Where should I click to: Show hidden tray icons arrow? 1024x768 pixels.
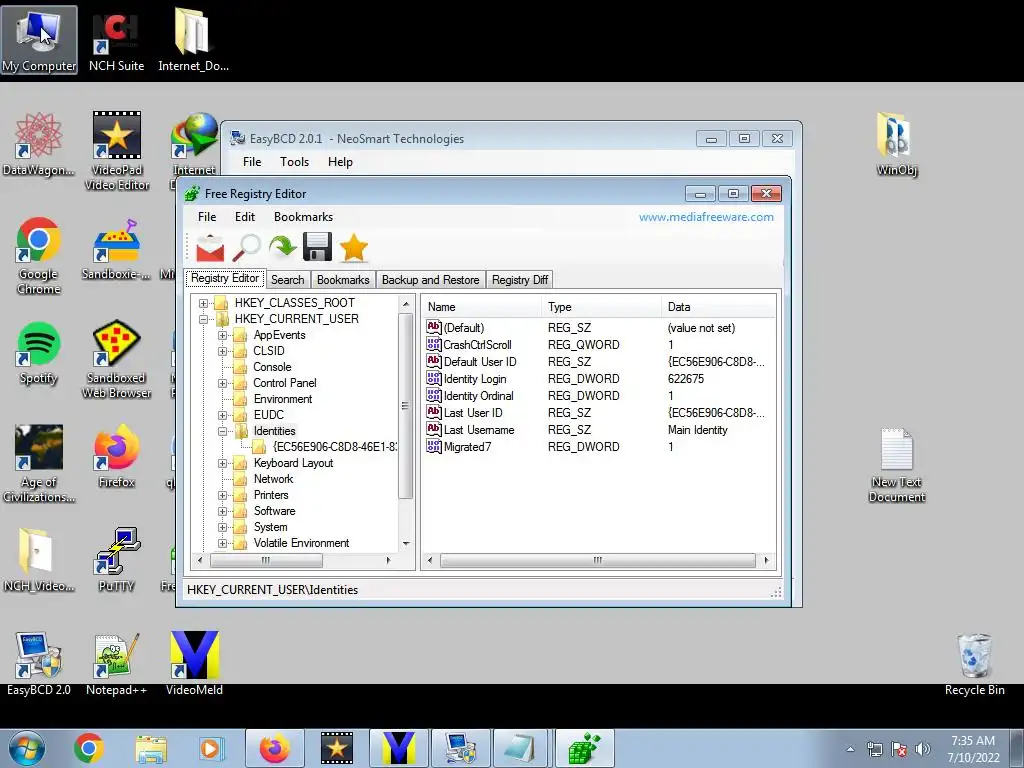click(850, 749)
